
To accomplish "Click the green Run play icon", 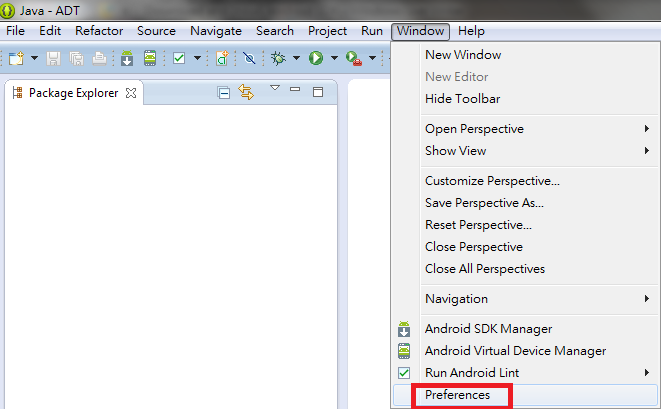I will tap(316, 58).
